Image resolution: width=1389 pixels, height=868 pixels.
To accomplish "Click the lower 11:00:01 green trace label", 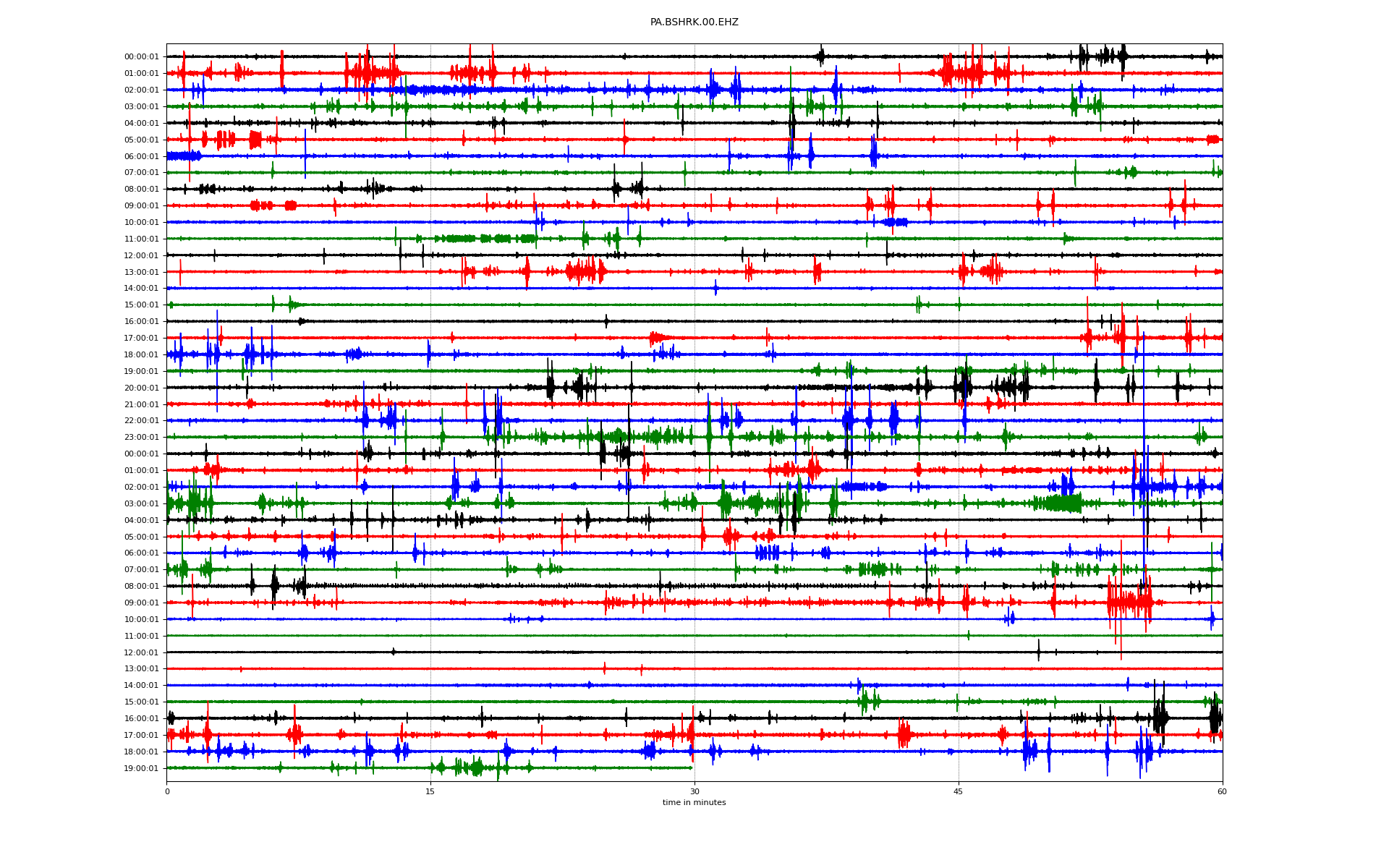I will tap(141, 636).
